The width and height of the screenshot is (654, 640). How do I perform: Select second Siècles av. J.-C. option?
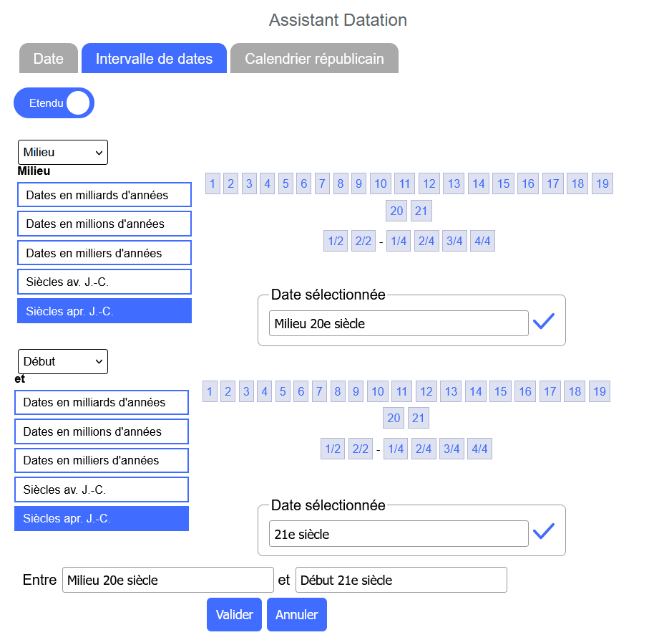[101, 490]
